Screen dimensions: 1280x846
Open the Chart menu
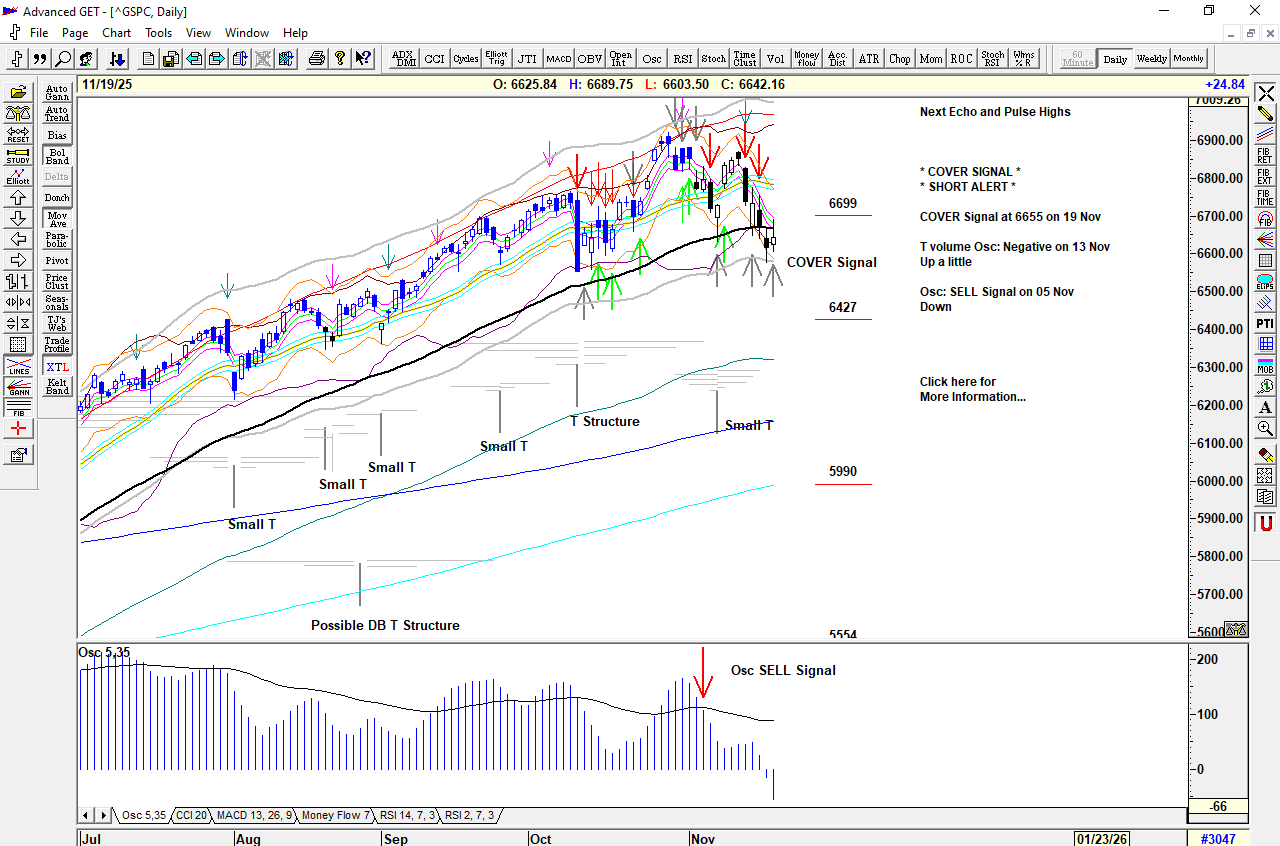(x=116, y=33)
